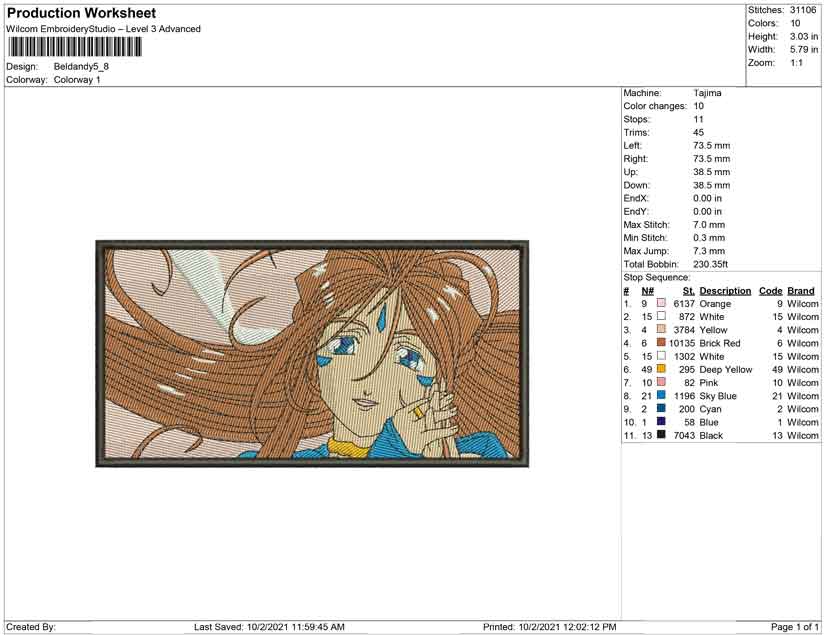Select the total bobbin value "230.35ft"

point(711,264)
